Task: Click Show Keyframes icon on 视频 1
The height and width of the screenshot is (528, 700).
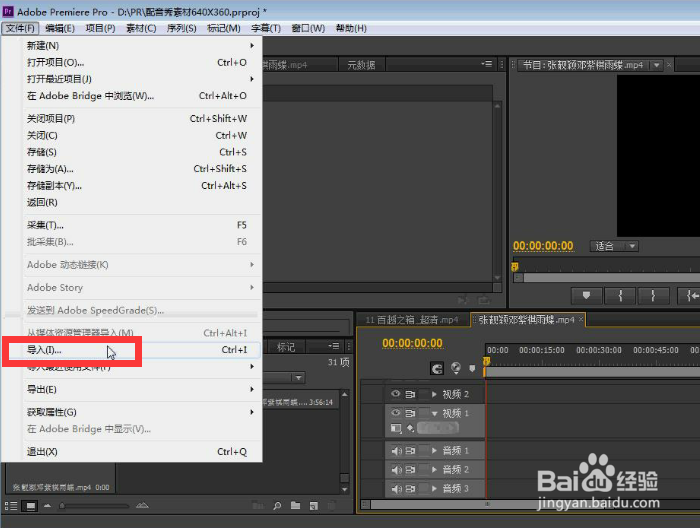Action: (x=411, y=428)
